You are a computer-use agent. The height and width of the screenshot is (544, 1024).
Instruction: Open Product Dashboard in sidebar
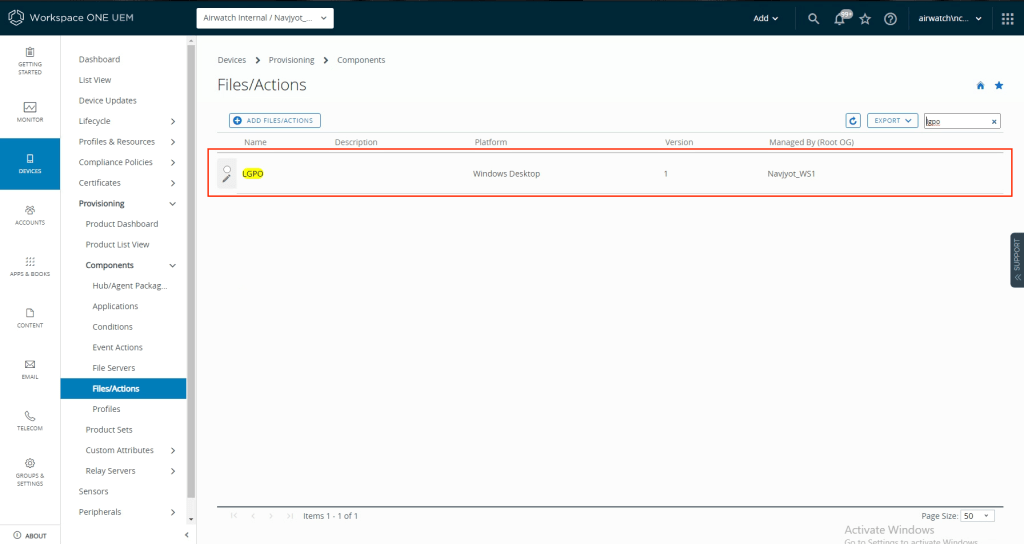pos(121,224)
